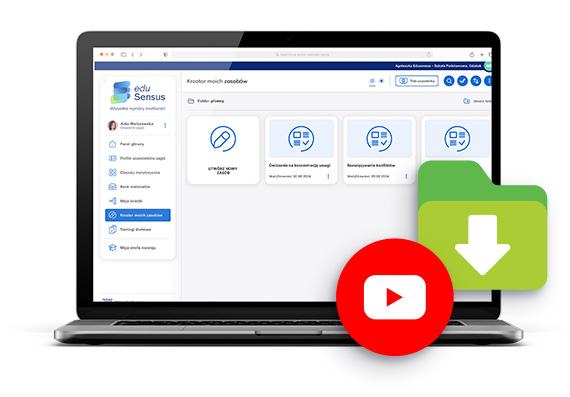Select the highlighted Kreator moich zasobów item
This screenshot has height=397, width=570.
click(x=138, y=215)
